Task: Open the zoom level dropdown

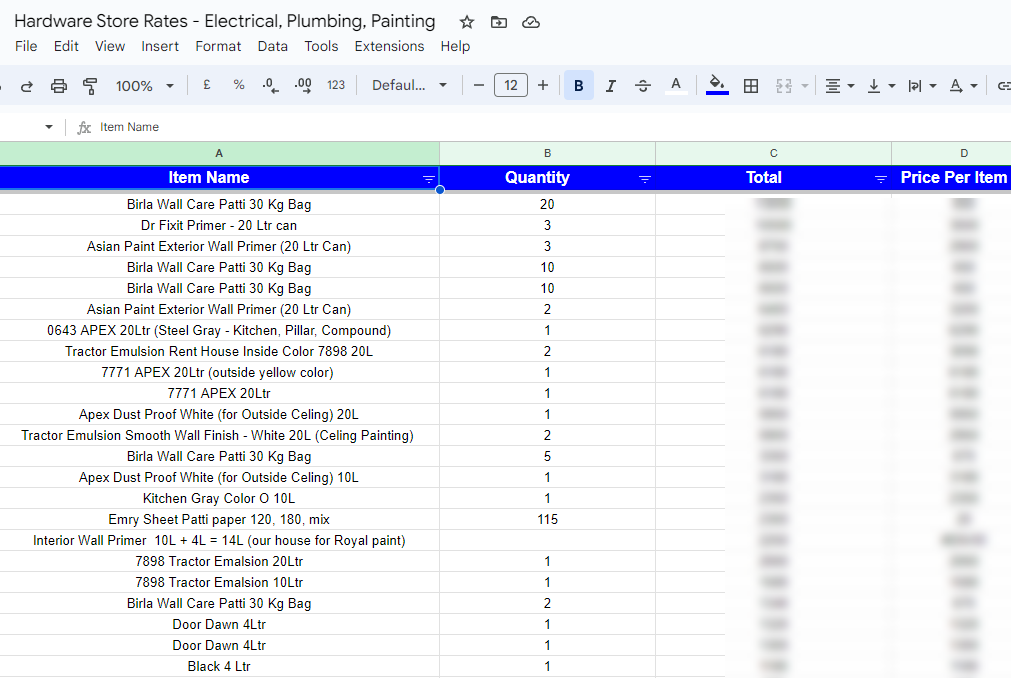Action: pos(144,86)
